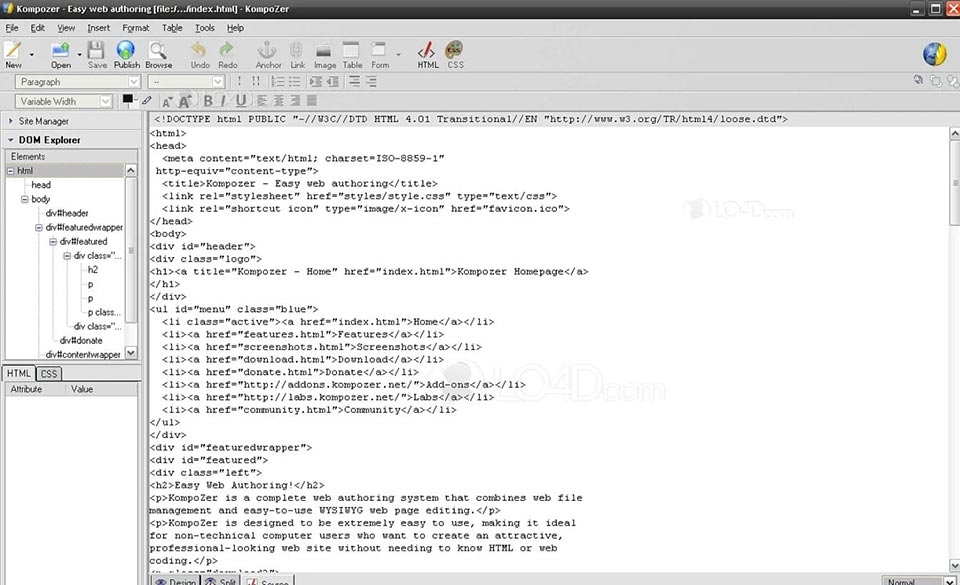Collapse the body node in DOM tree
The image size is (960, 585).
(24, 199)
